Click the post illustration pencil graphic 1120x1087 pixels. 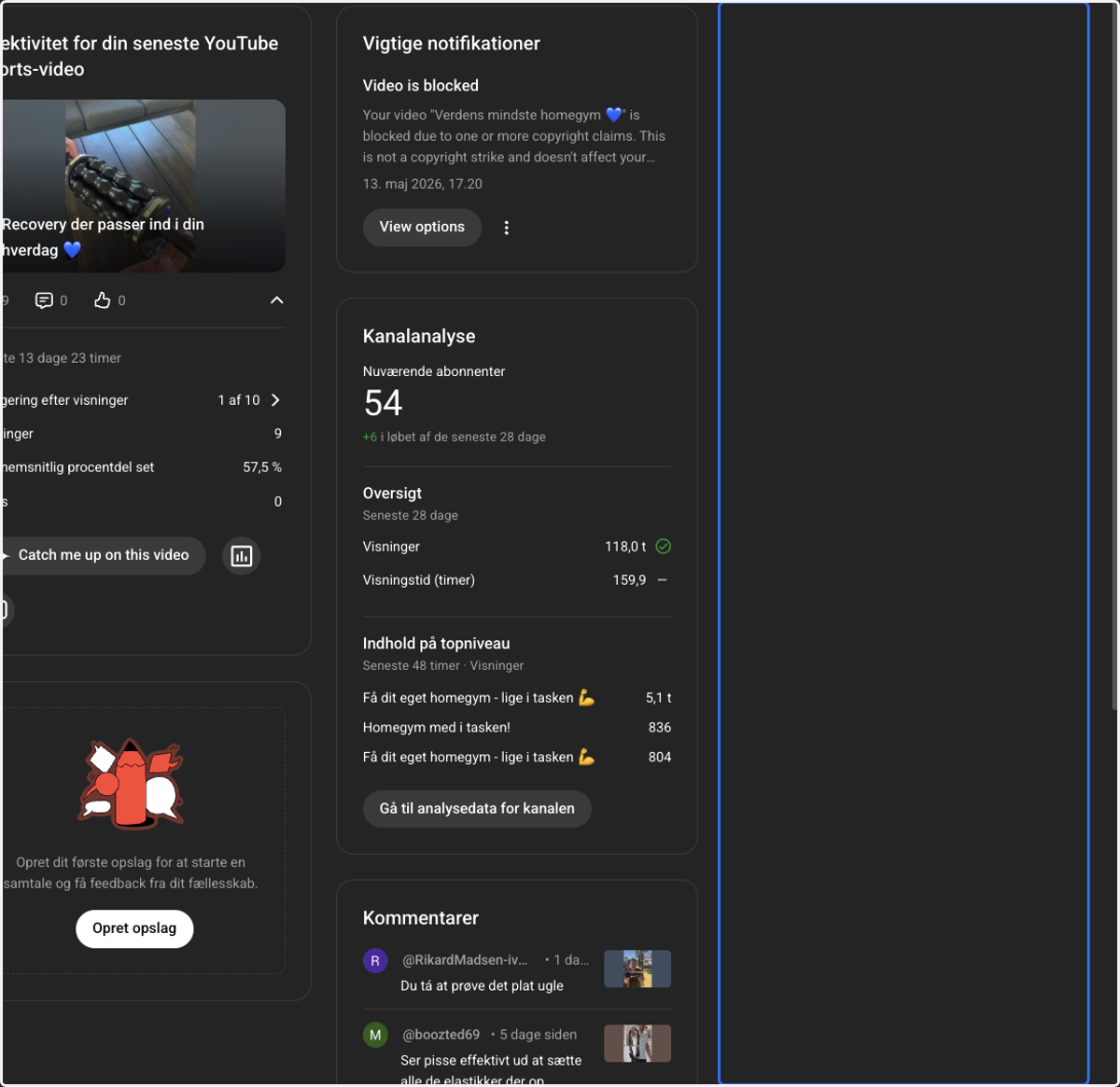(131, 784)
